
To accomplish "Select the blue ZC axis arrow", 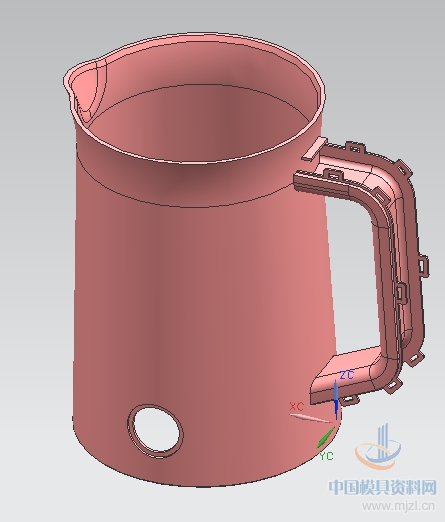I will coord(336,399).
